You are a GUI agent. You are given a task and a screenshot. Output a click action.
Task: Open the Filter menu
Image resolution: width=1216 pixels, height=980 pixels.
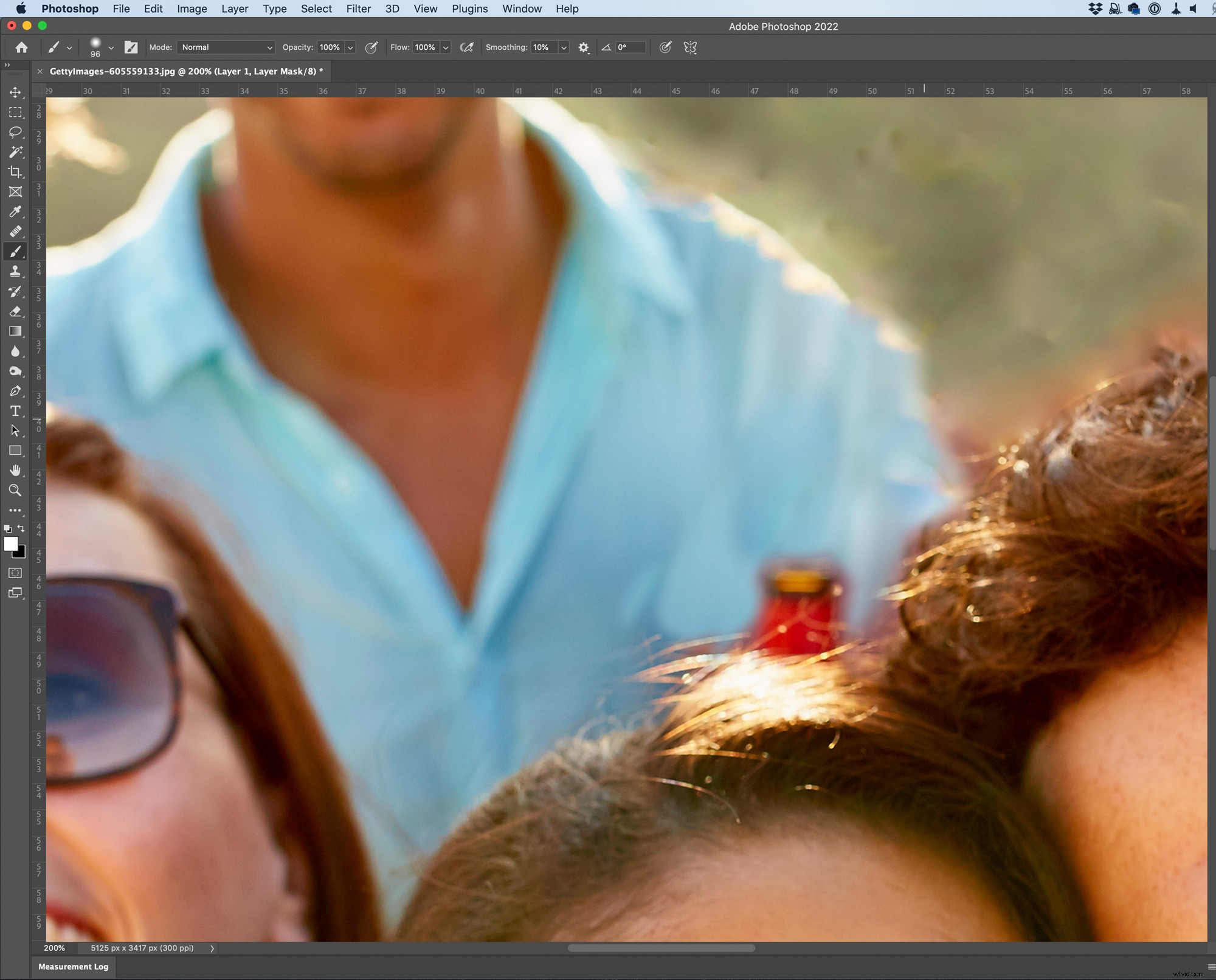point(359,9)
